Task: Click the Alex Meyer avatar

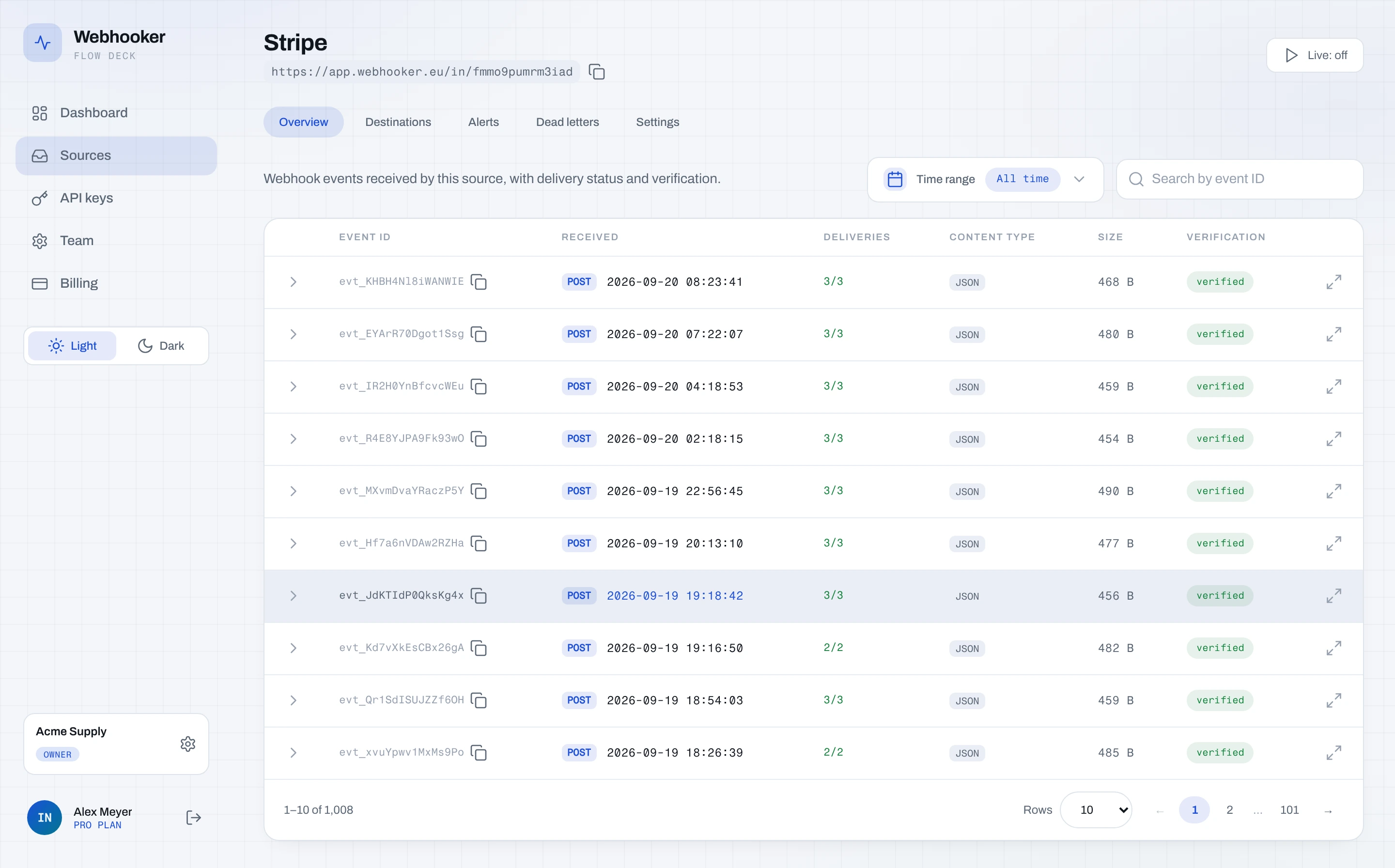Action: (45, 818)
